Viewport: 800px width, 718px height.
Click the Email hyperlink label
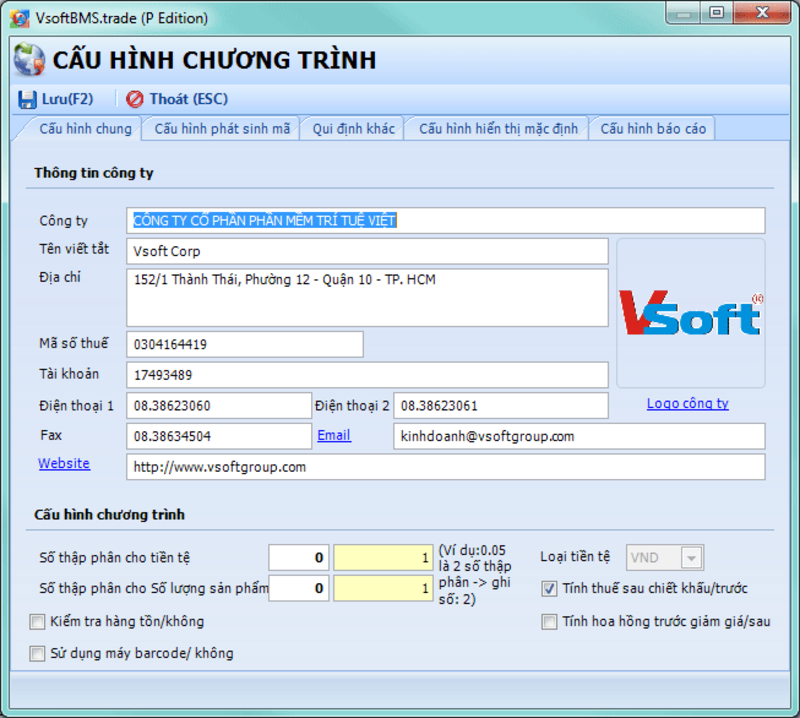(x=334, y=436)
